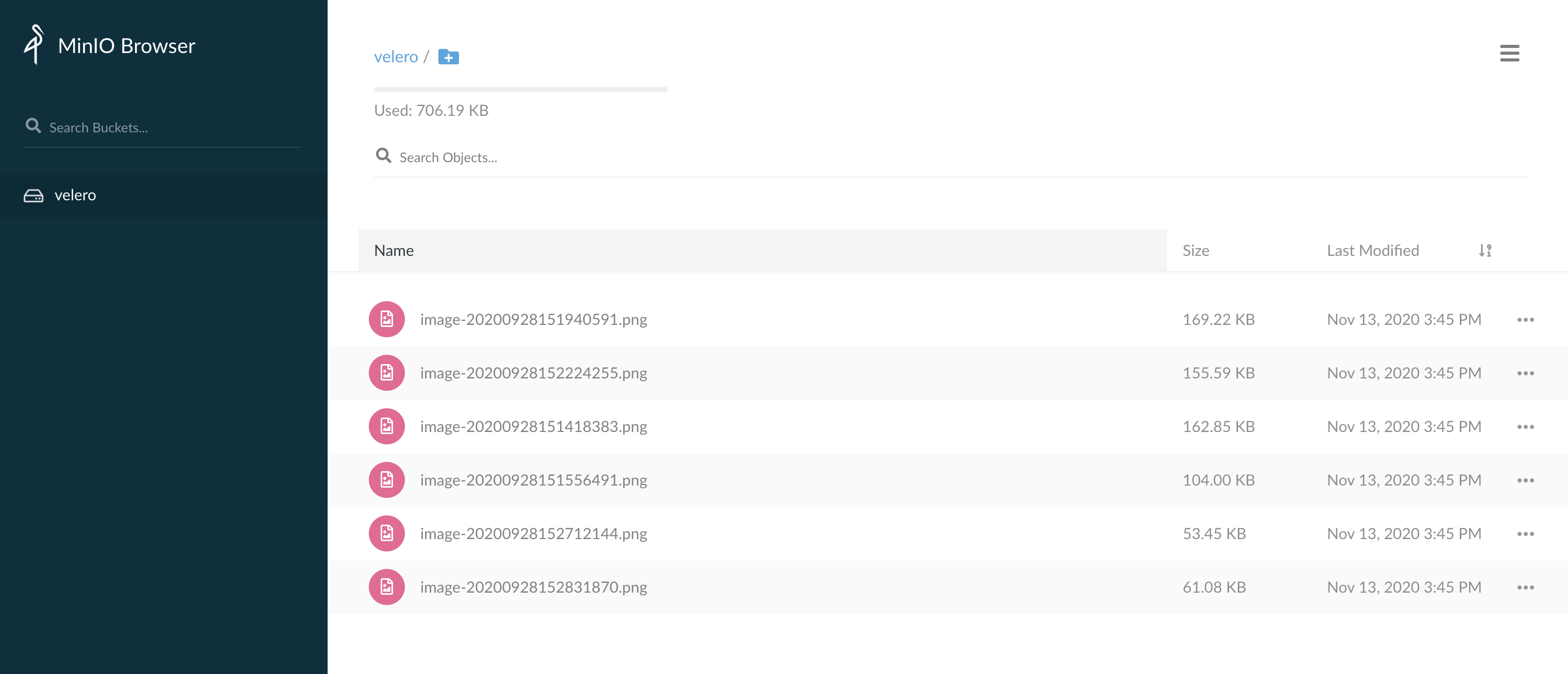Viewport: 1568px width, 674px height.
Task: Open the velero breadcrumb link
Action: 396,57
